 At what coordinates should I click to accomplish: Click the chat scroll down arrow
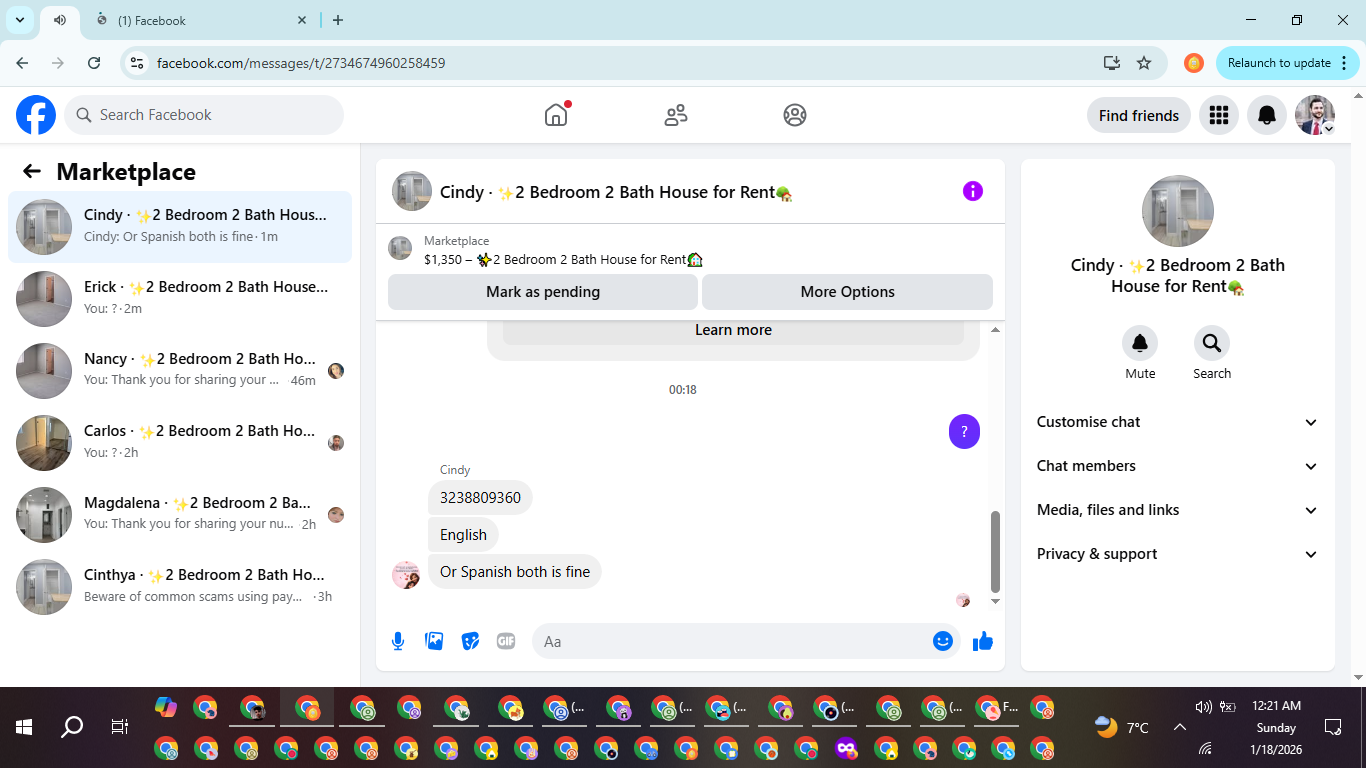pyautogui.click(x=995, y=602)
